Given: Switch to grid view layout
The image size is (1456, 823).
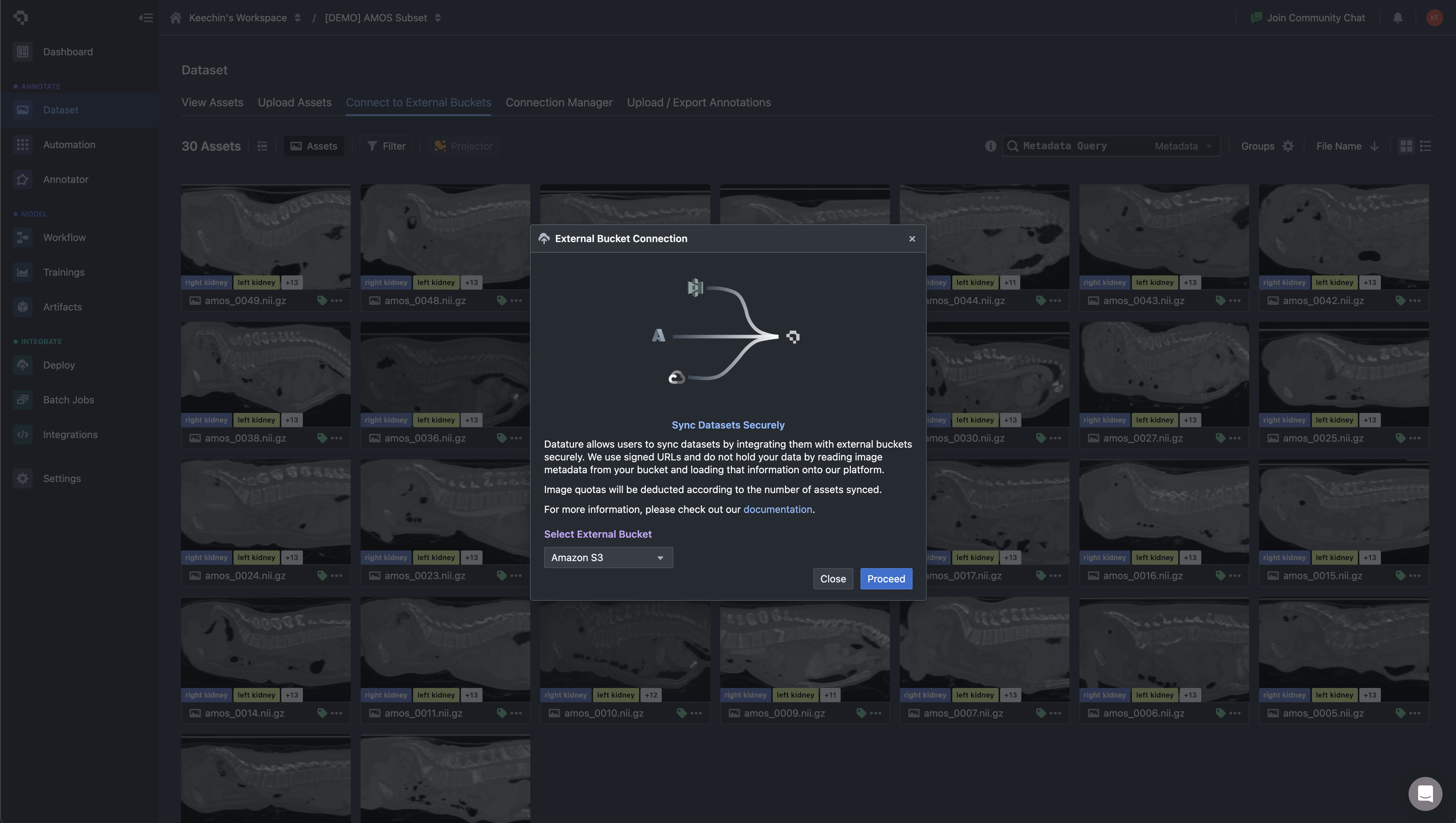Looking at the screenshot, I should (1406, 146).
